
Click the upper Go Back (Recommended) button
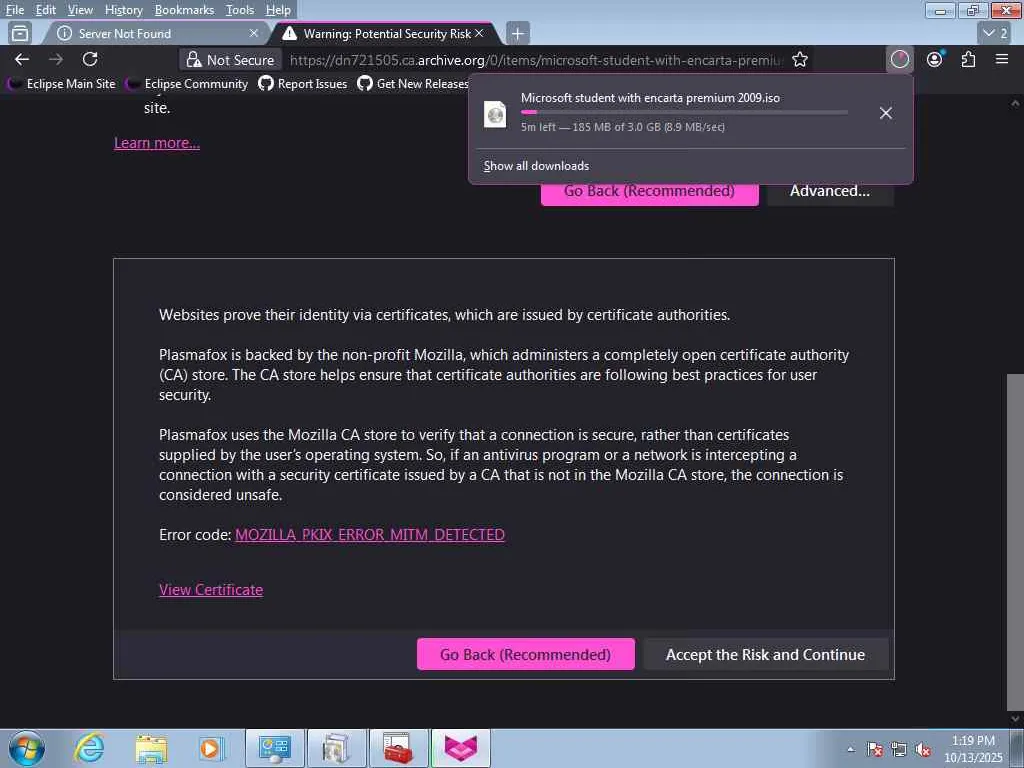coord(649,194)
